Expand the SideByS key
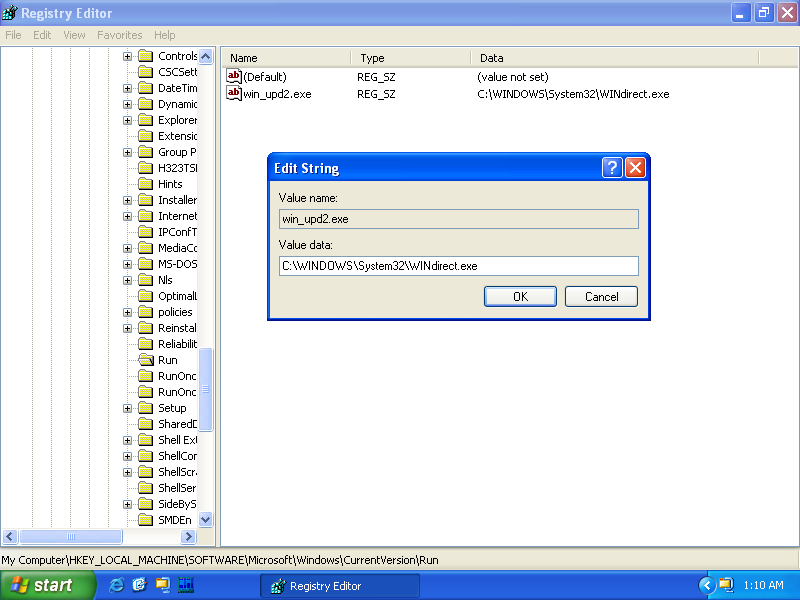Image resolution: width=800 pixels, height=600 pixels. coord(128,504)
